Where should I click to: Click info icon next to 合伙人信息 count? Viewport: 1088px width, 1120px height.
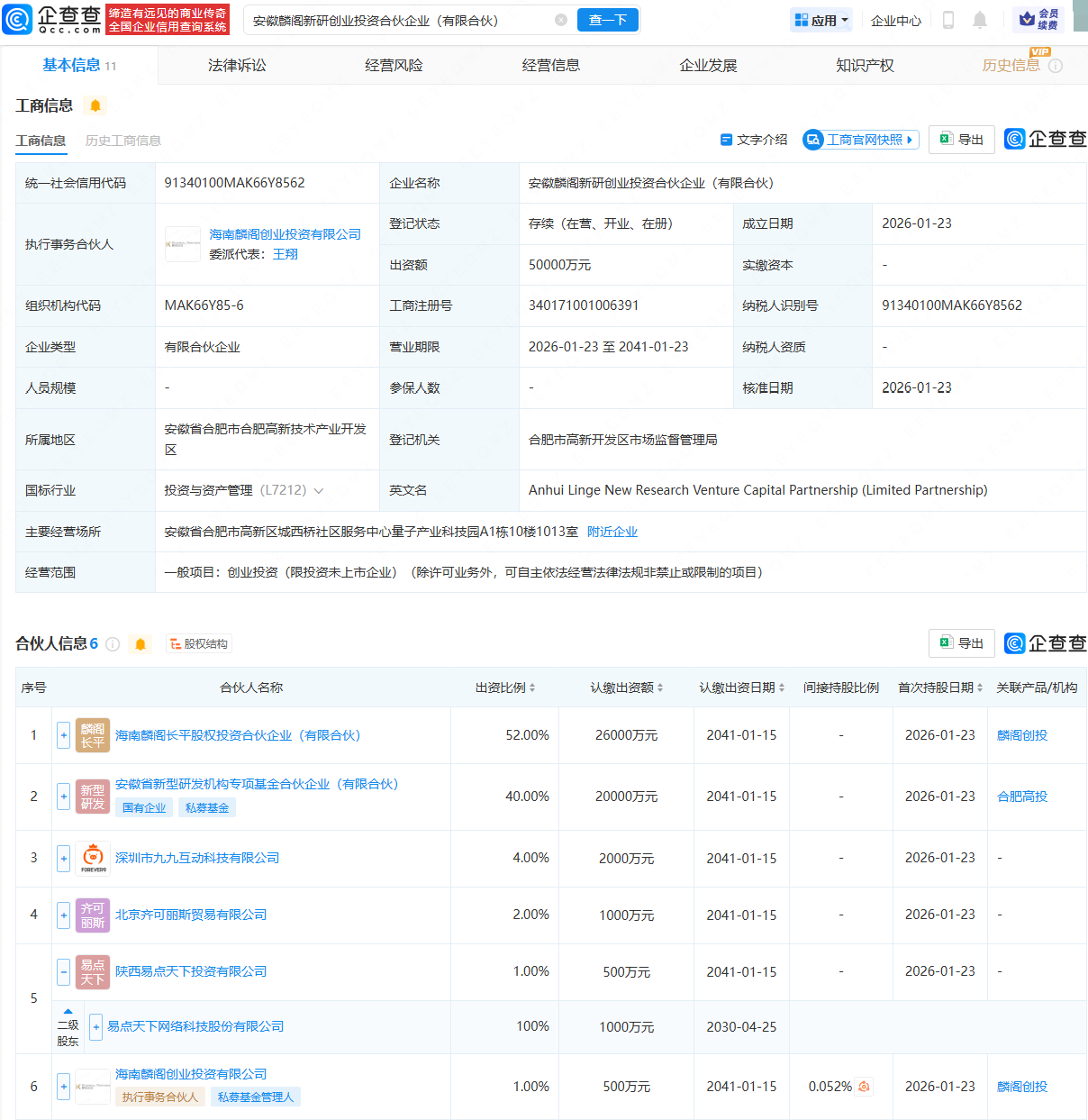[113, 643]
